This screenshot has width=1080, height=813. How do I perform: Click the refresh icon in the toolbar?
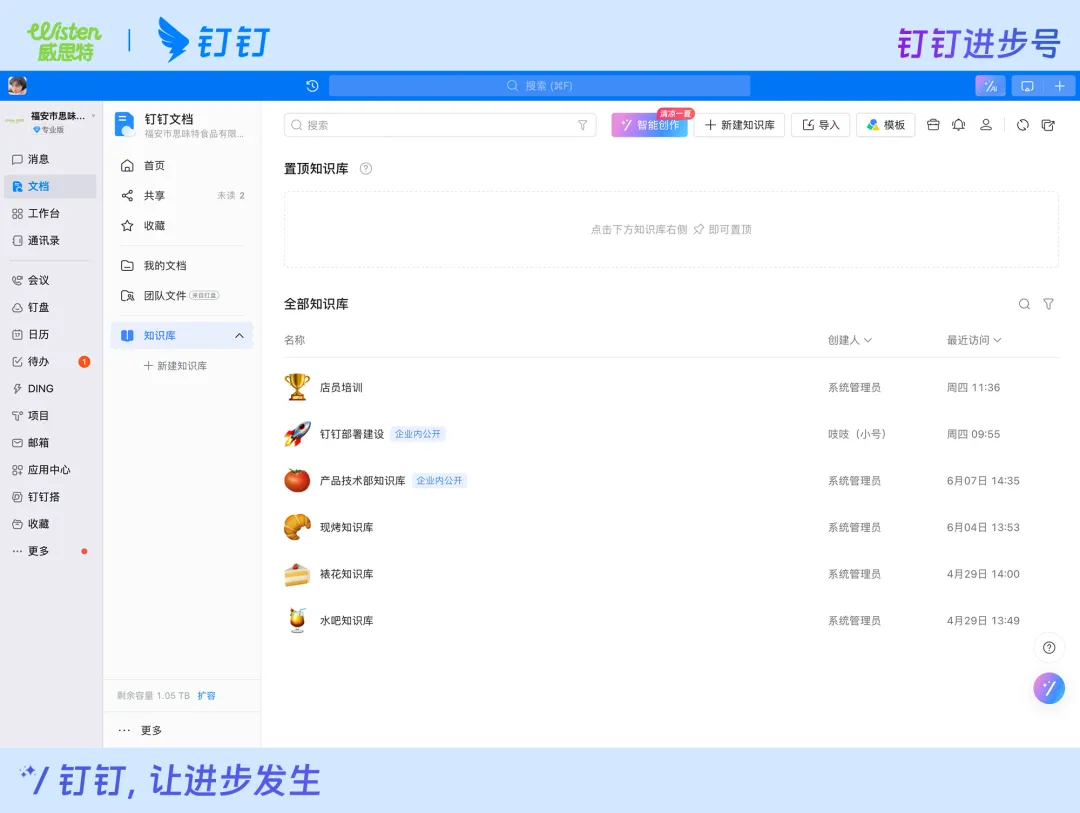point(1023,125)
